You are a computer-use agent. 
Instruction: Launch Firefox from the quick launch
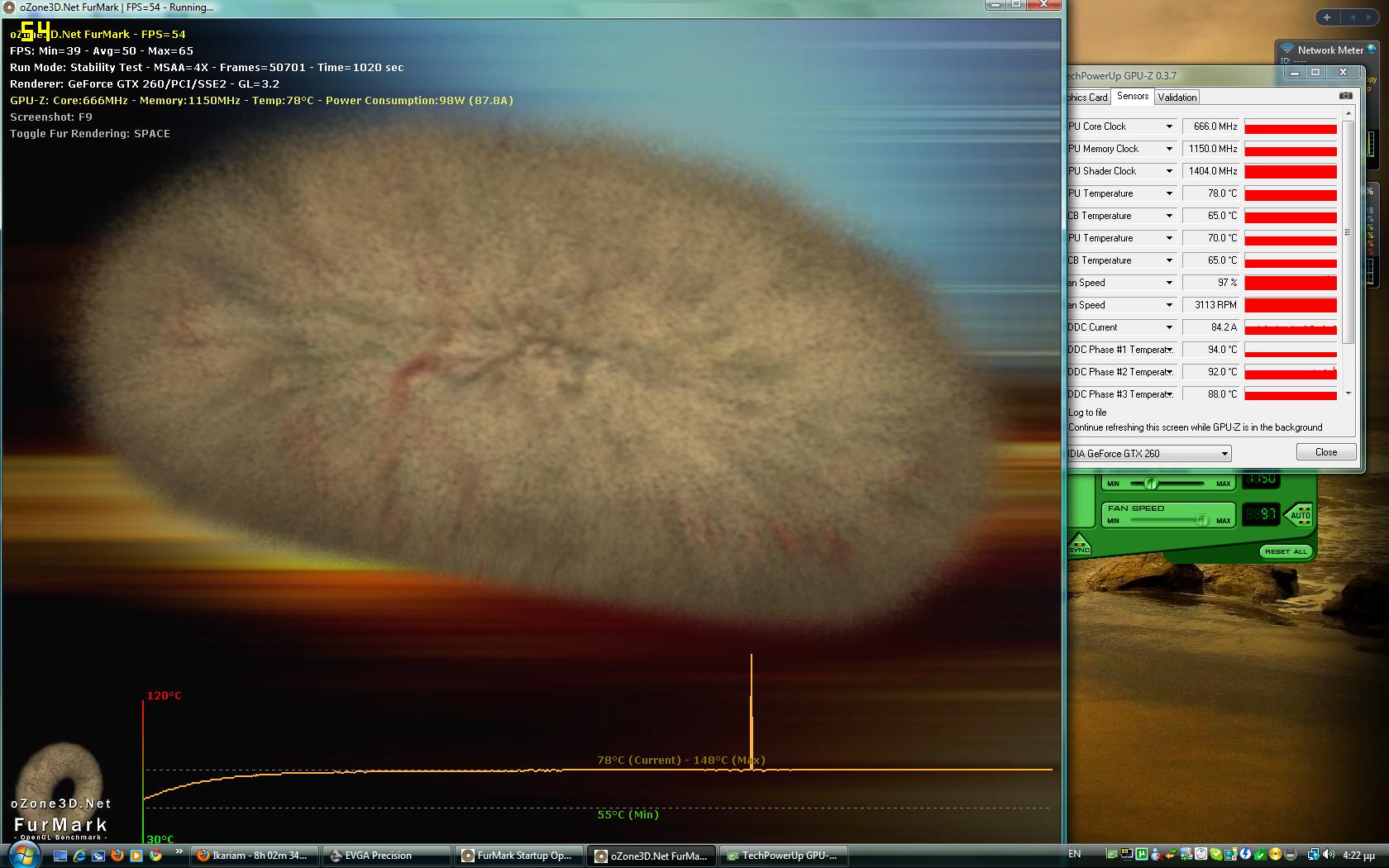click(117, 856)
